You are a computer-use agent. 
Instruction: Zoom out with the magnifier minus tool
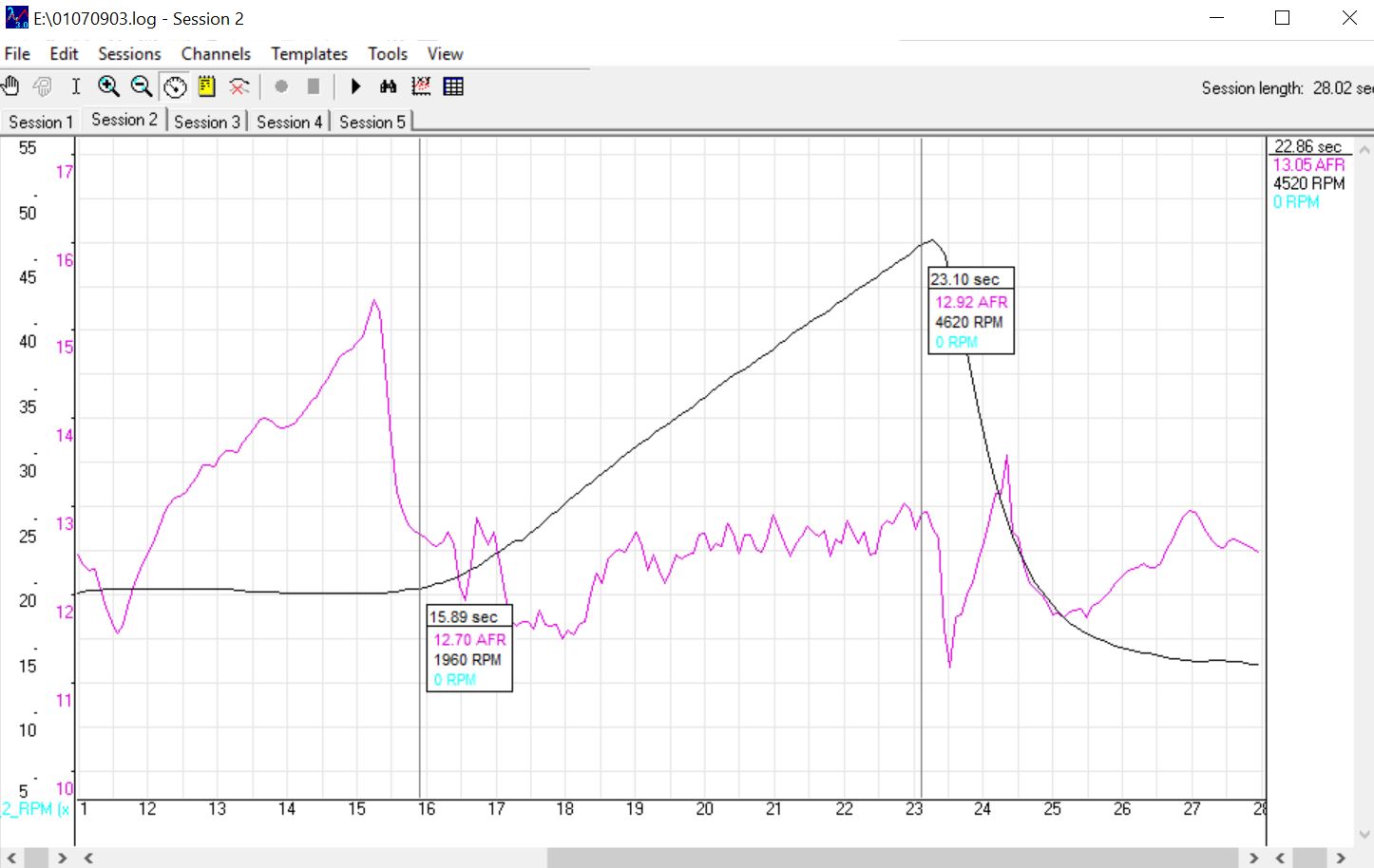tap(142, 86)
